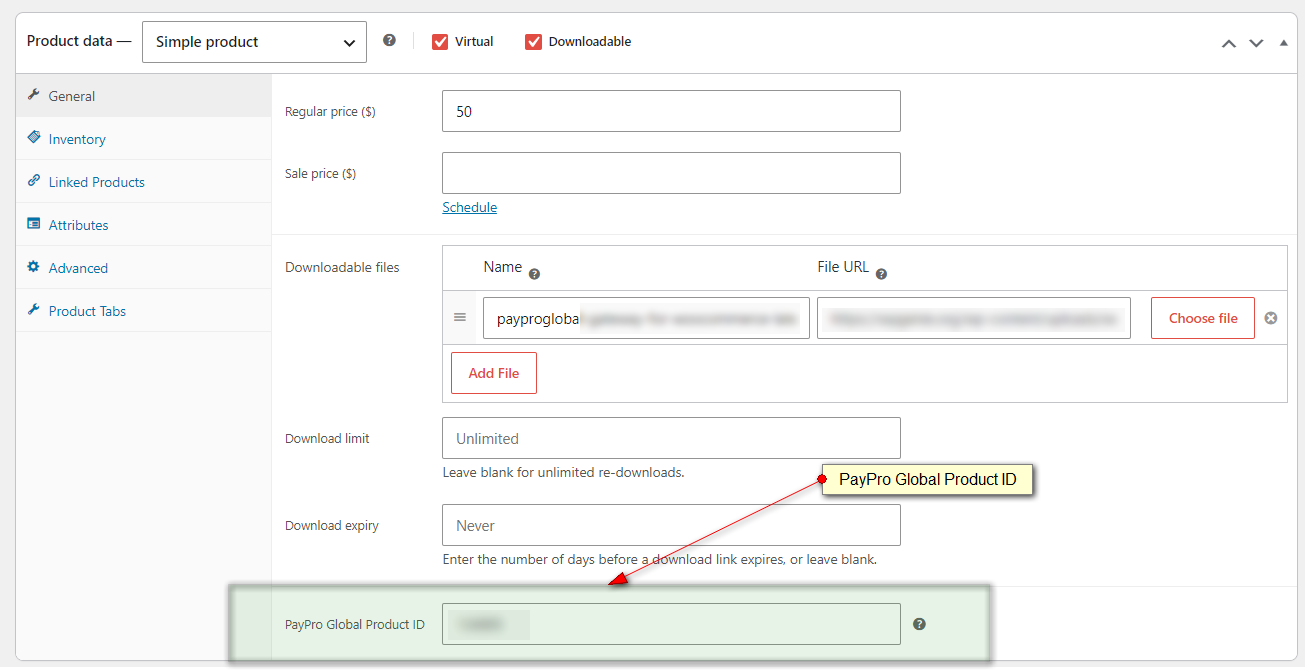Open the Linked Products tab
The width and height of the screenshot is (1305, 672).
[144, 182]
